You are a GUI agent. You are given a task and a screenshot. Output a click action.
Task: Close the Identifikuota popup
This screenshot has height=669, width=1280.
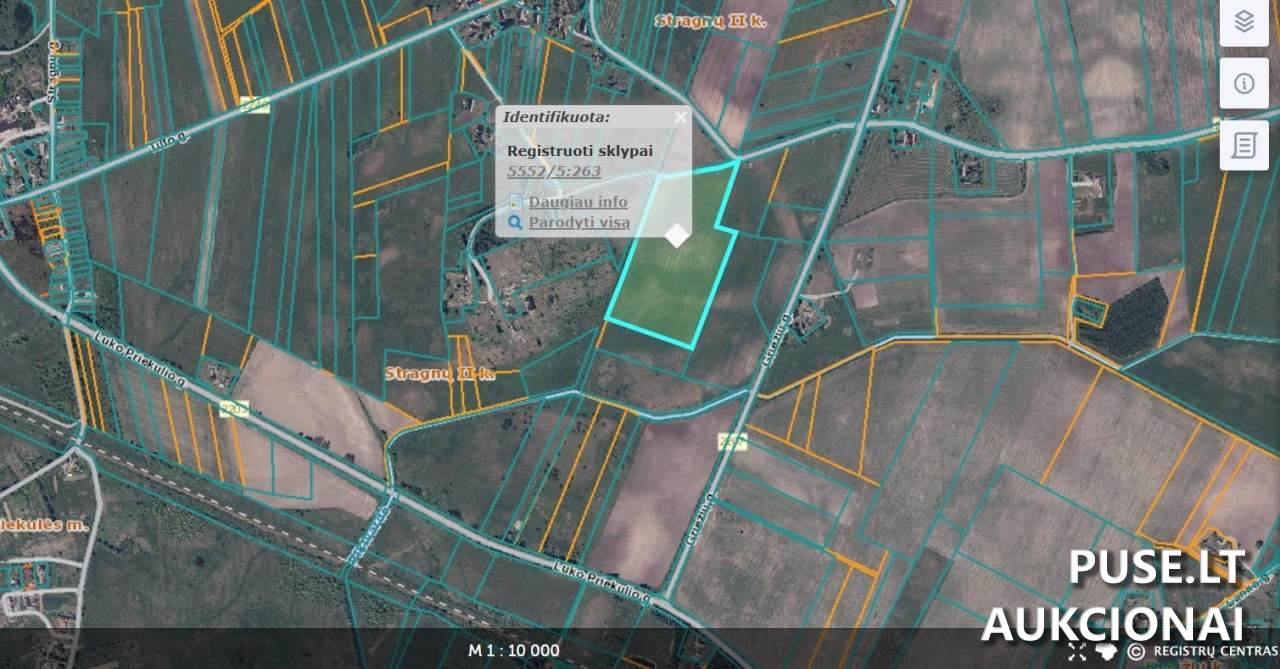coord(680,117)
